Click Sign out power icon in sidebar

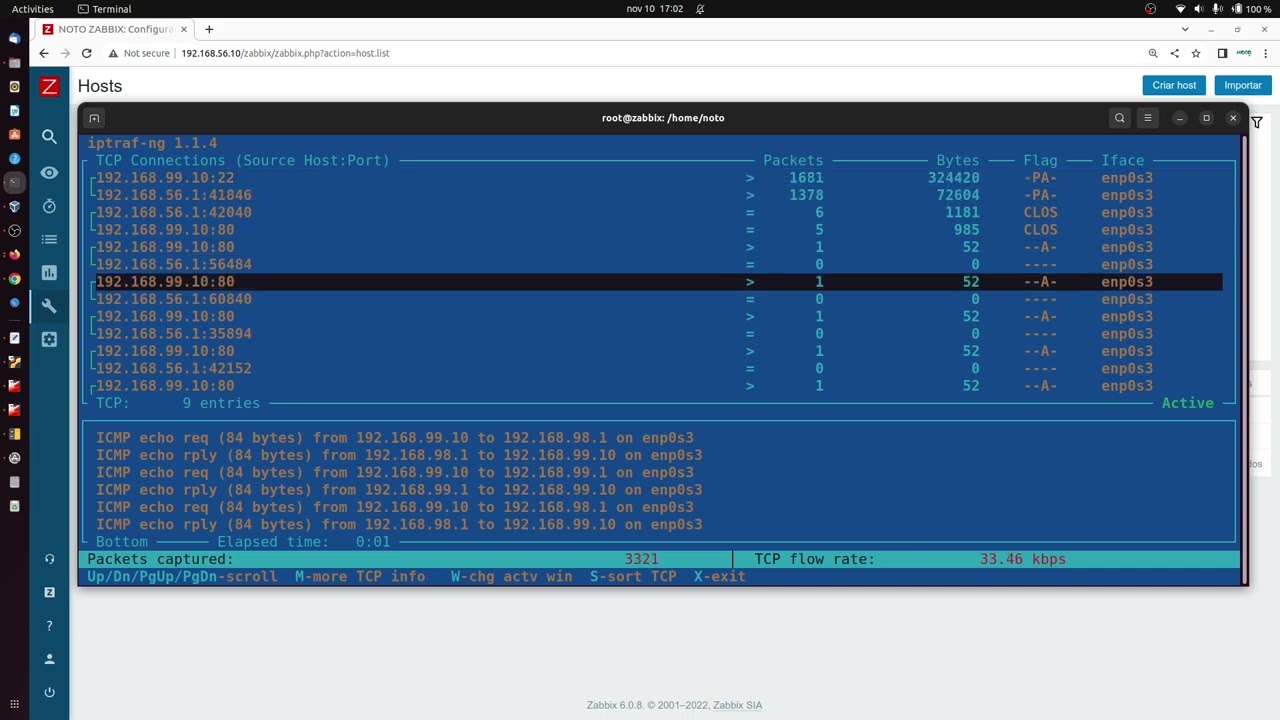point(49,692)
